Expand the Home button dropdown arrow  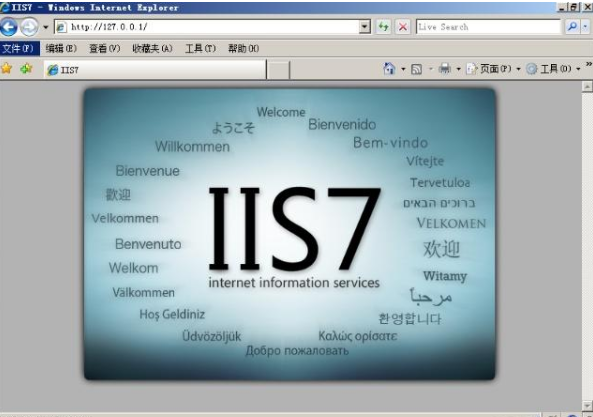pyautogui.click(x=403, y=69)
